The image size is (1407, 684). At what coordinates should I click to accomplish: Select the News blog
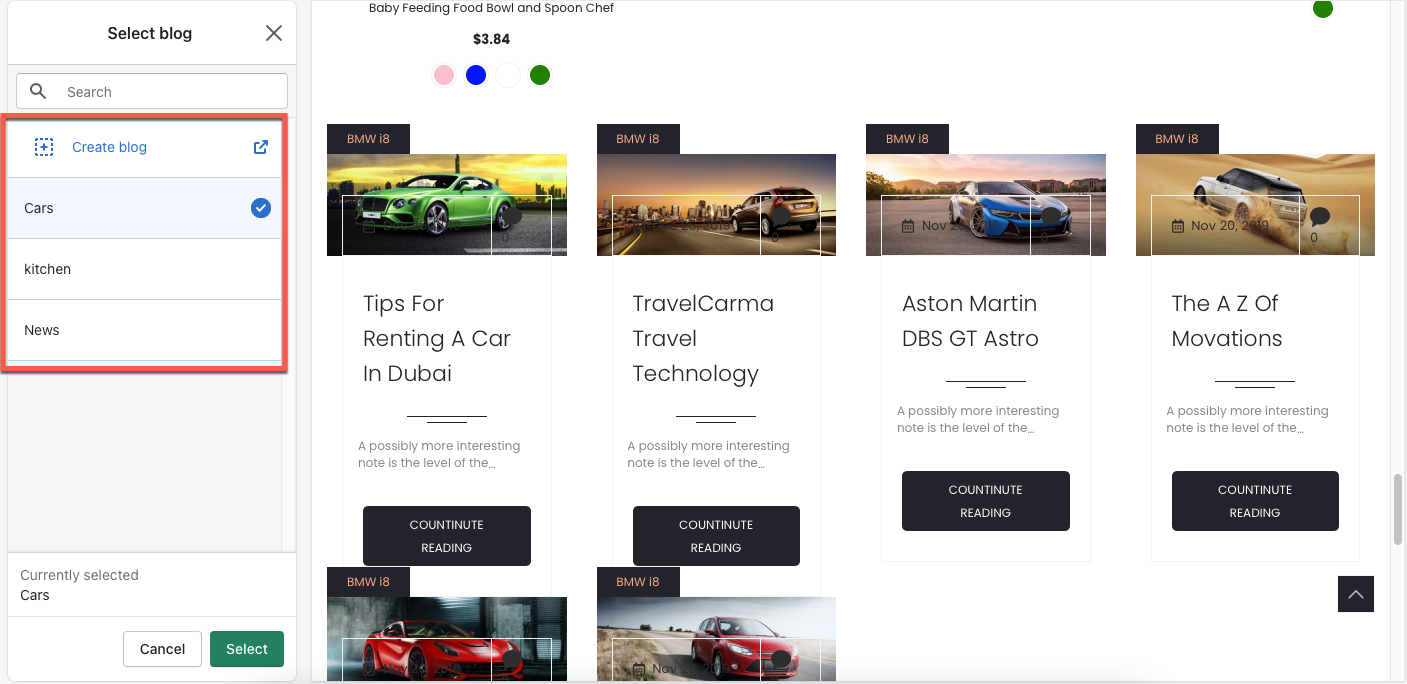pyautogui.click(x=144, y=330)
